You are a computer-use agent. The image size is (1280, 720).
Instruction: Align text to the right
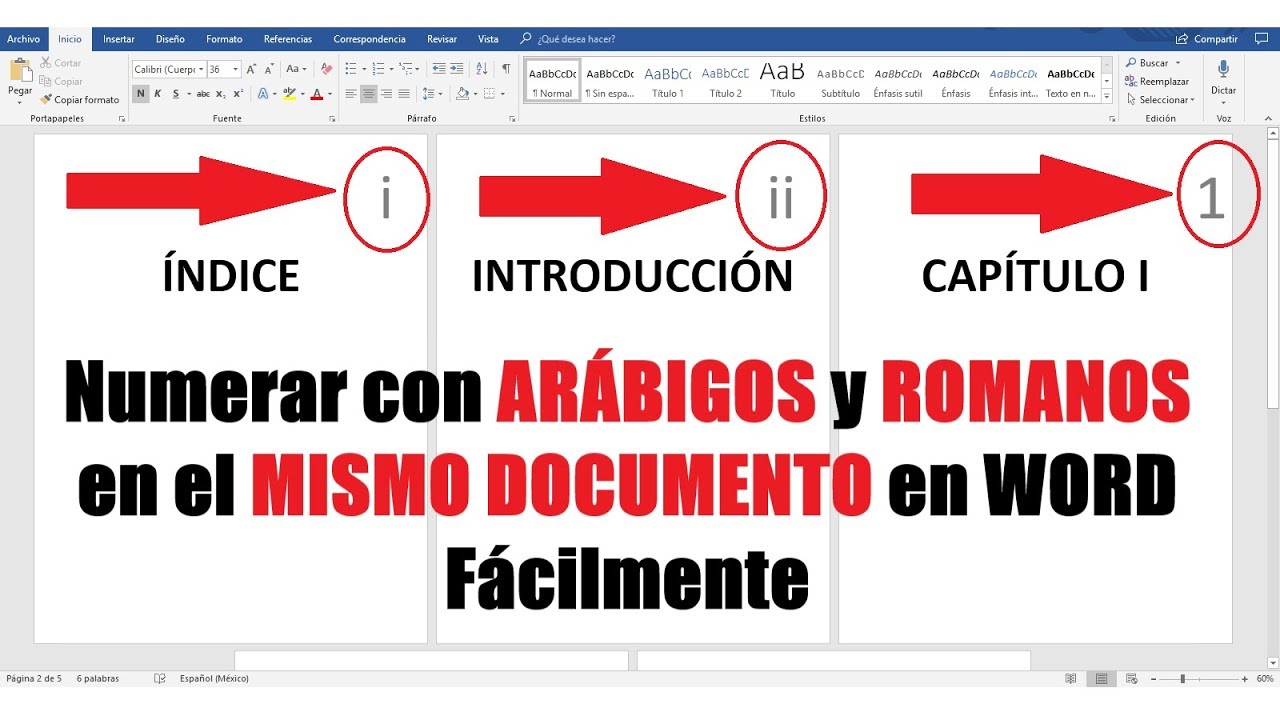386,94
